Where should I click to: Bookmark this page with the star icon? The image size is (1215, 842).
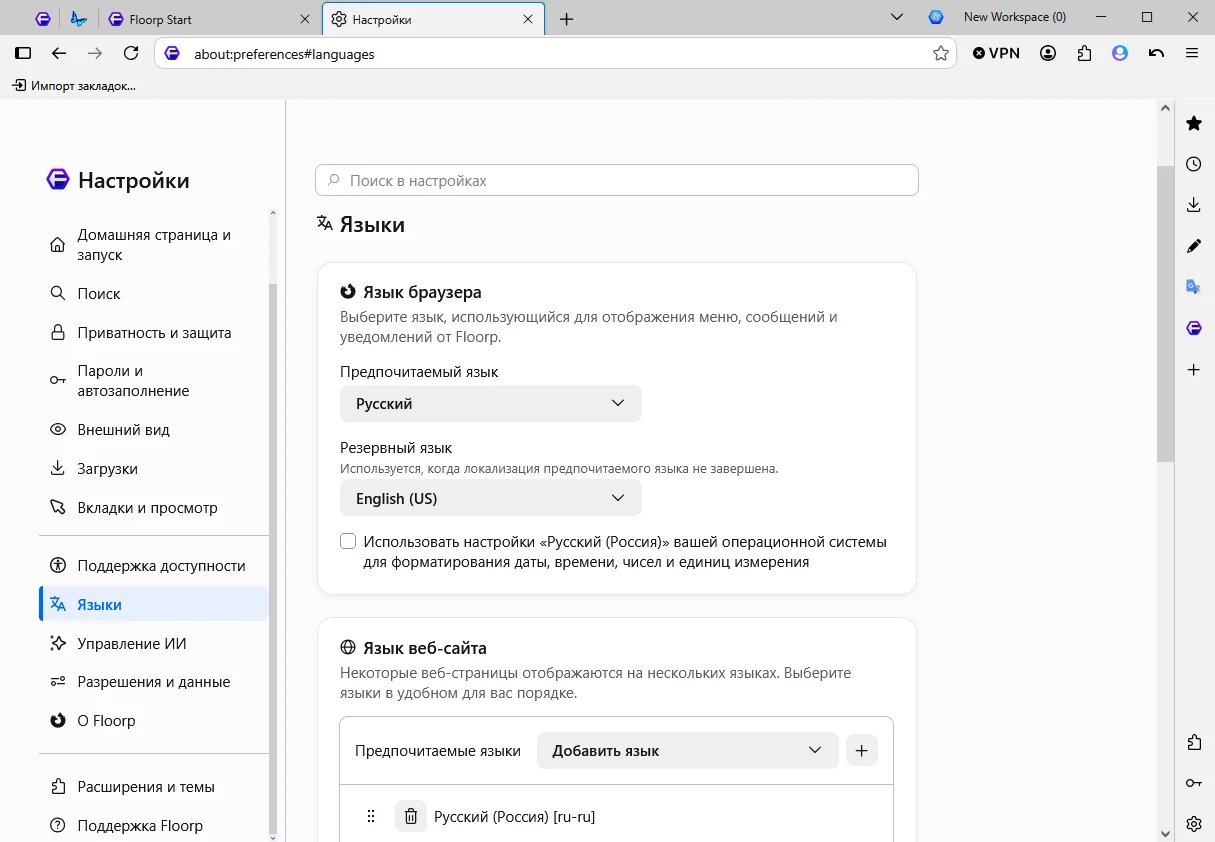(940, 54)
